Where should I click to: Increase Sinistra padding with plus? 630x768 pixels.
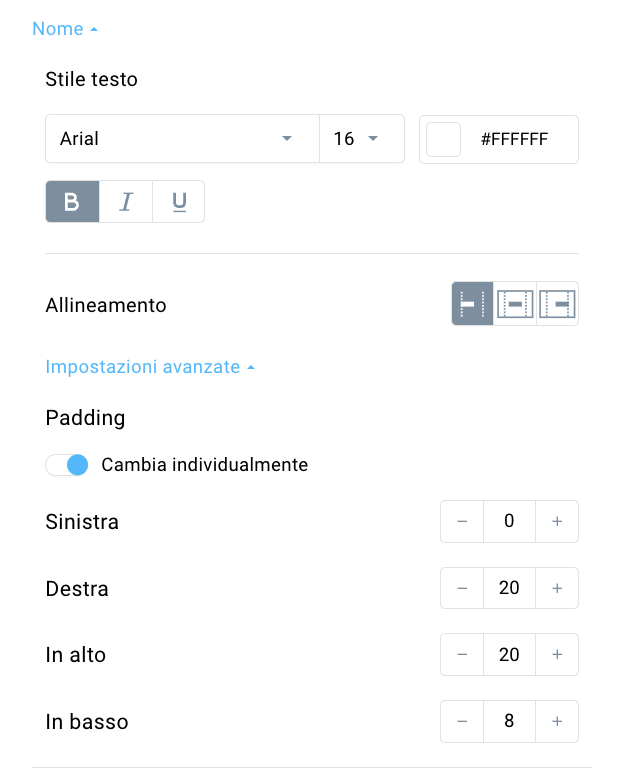(557, 521)
